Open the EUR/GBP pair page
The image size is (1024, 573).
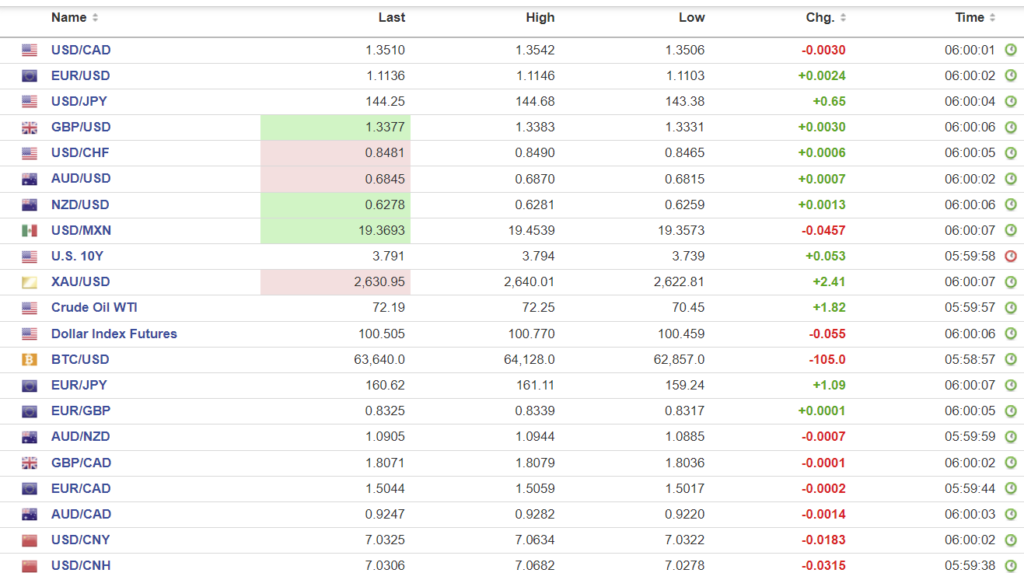80,411
